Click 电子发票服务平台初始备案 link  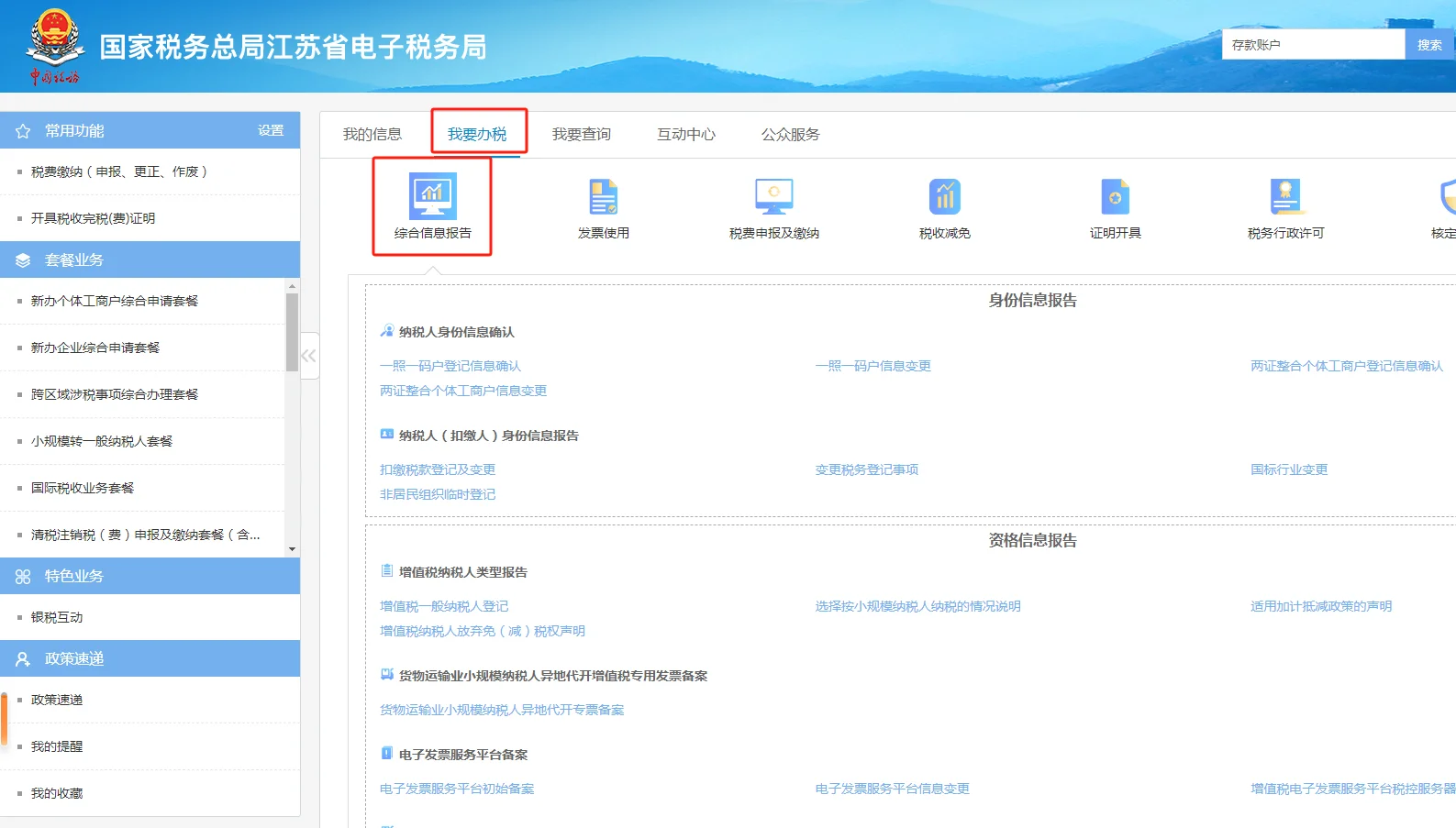457,789
